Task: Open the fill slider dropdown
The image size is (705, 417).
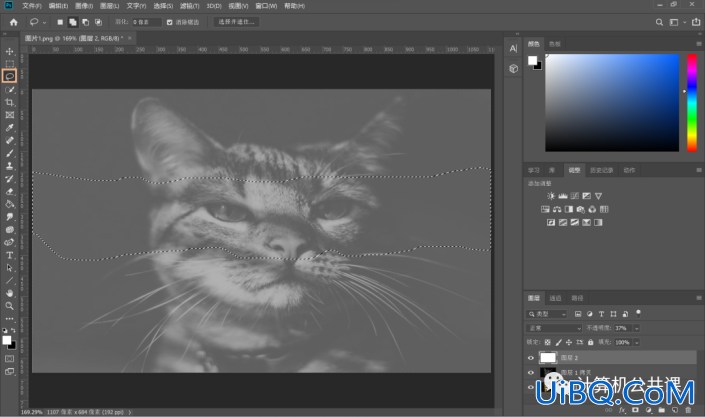Action: click(x=637, y=342)
